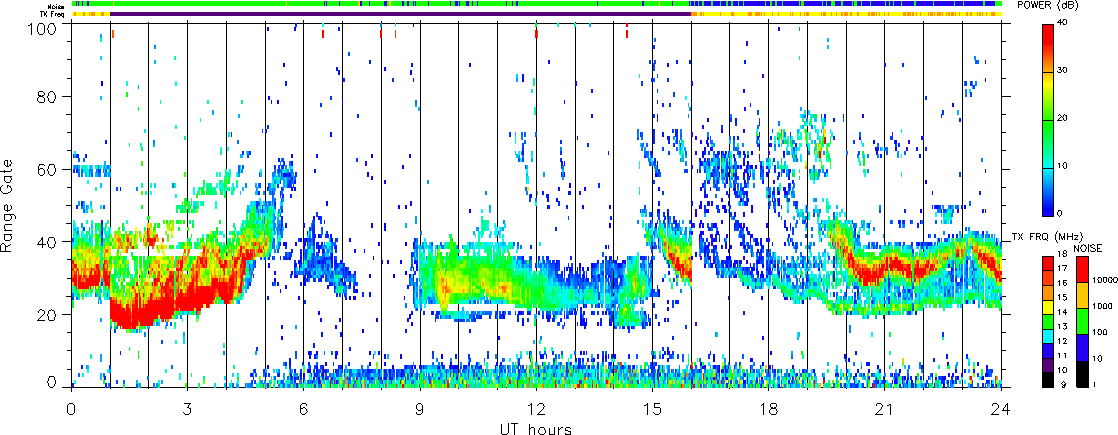The image size is (1118, 435).
Task: Click the 'UT hours' x-axis label
Action: (x=536, y=428)
